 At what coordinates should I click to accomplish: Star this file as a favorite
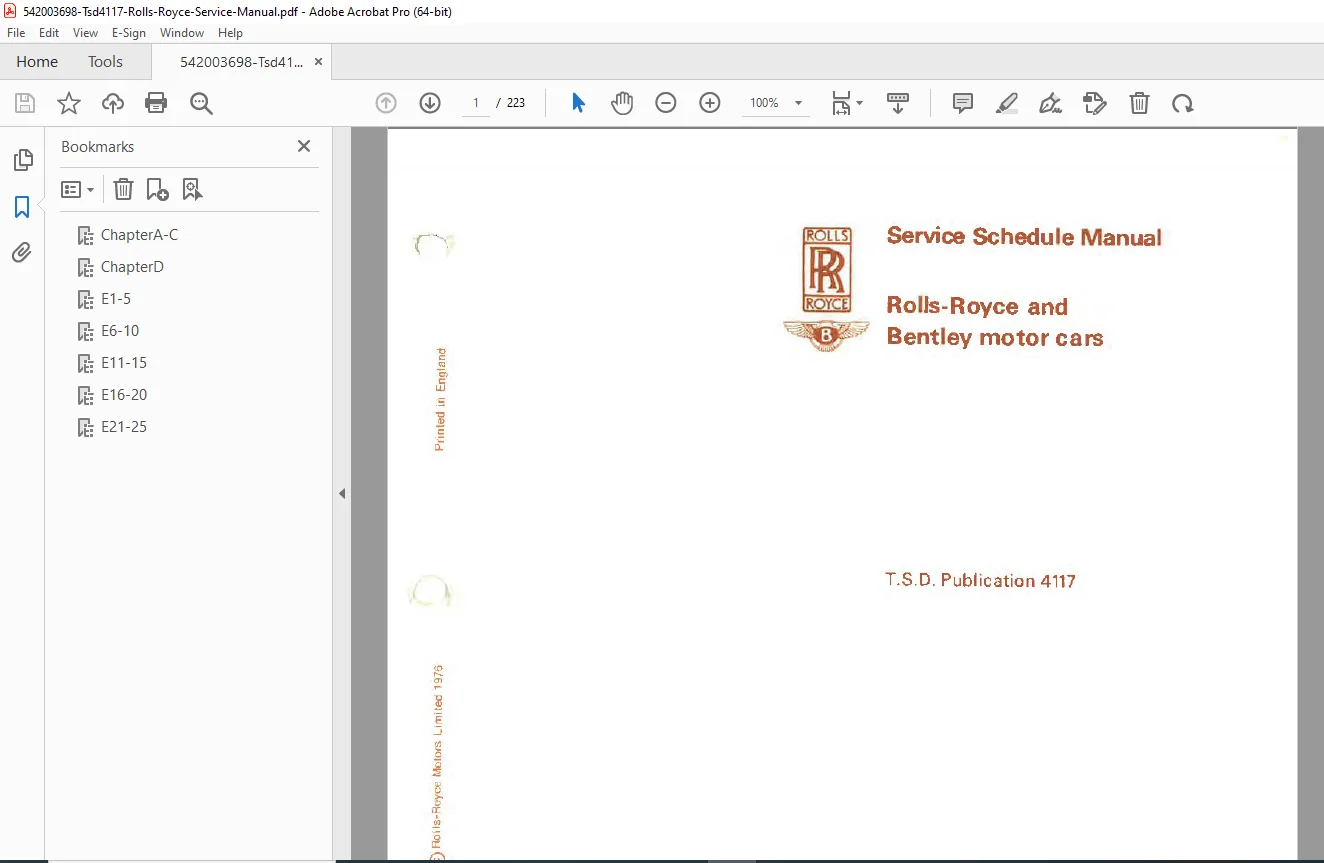click(x=69, y=103)
